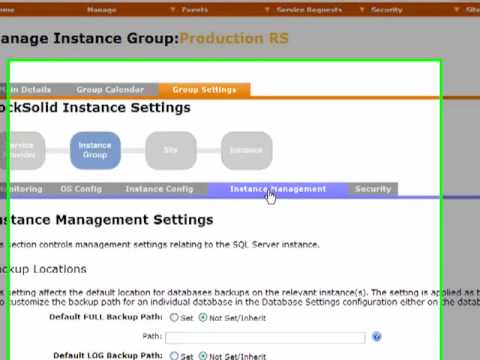The height and width of the screenshot is (360, 480).
Task: Click the Instance Group level box
Action: click(95, 150)
